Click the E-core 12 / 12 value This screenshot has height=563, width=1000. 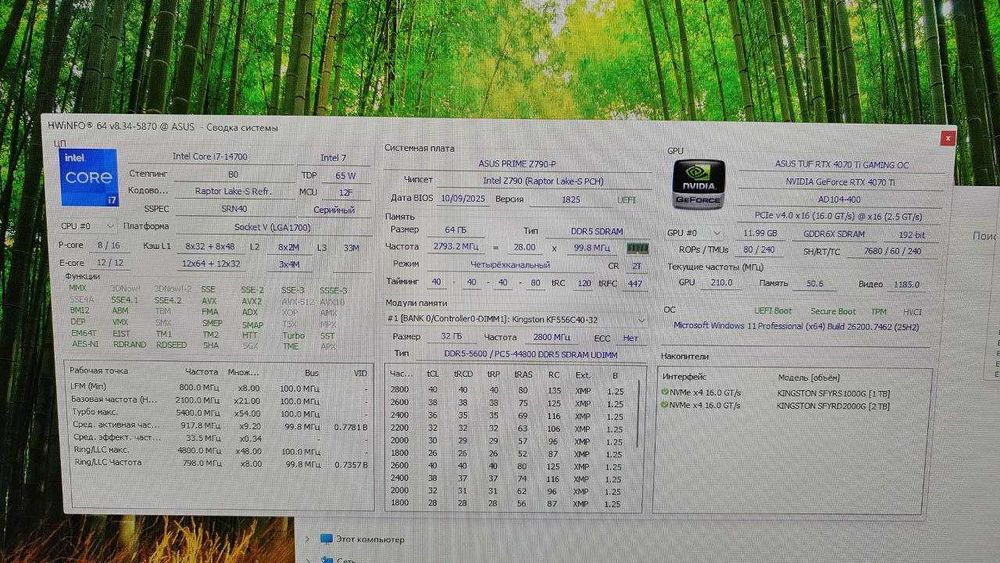tap(109, 263)
